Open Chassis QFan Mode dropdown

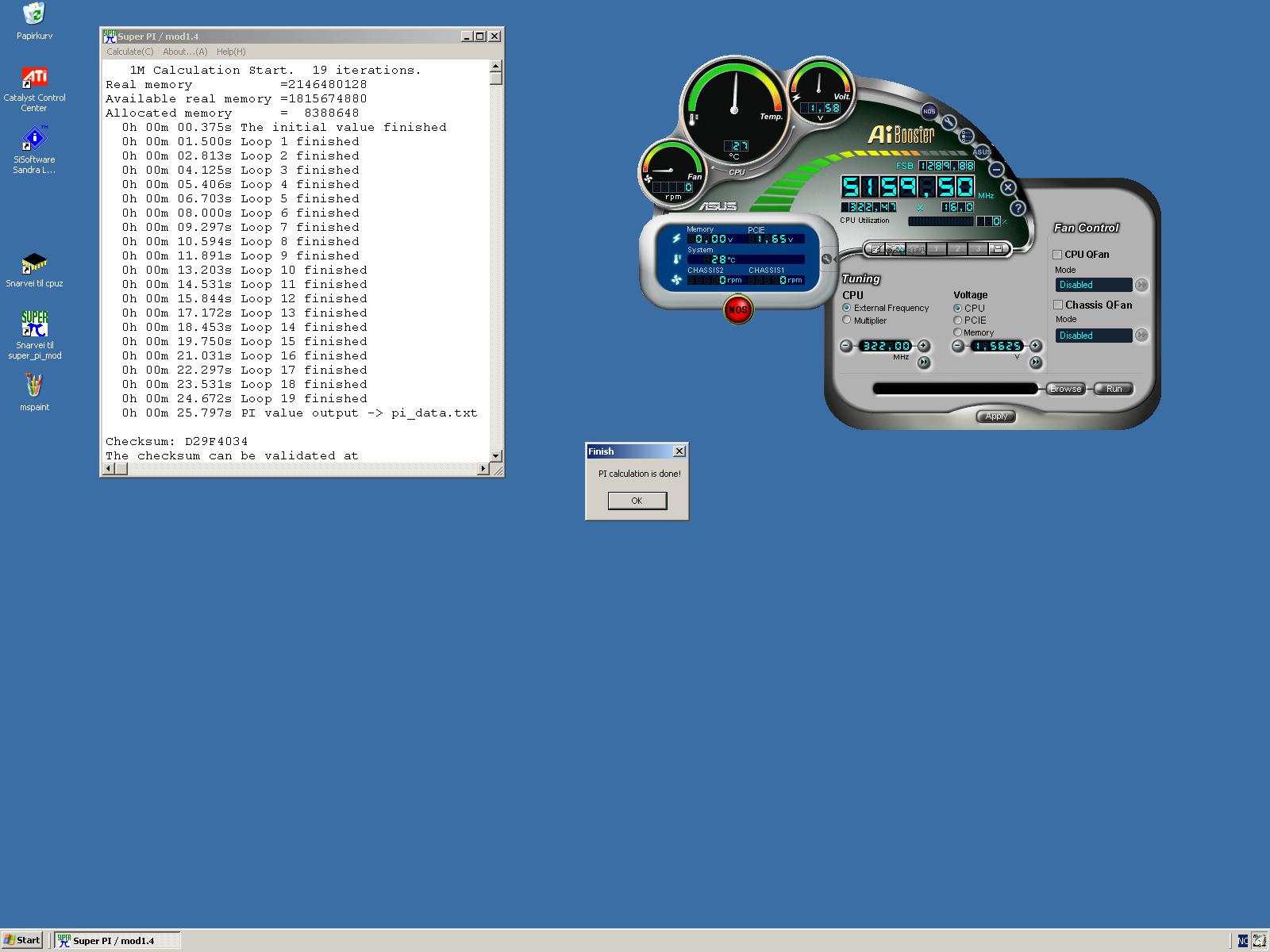(x=1094, y=336)
